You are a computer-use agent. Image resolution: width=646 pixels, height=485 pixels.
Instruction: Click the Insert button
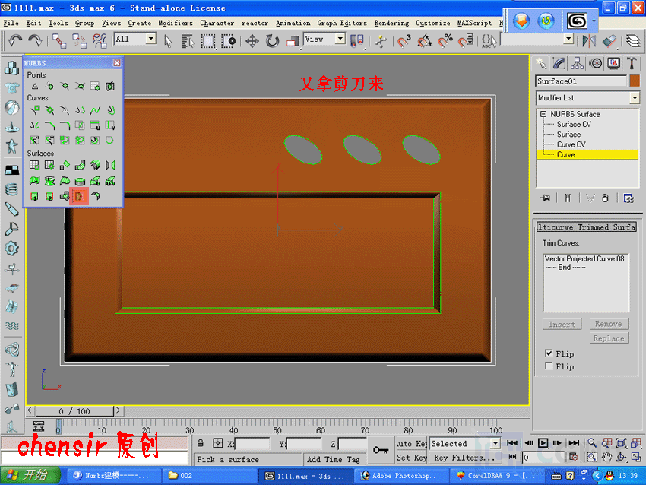[x=562, y=324]
